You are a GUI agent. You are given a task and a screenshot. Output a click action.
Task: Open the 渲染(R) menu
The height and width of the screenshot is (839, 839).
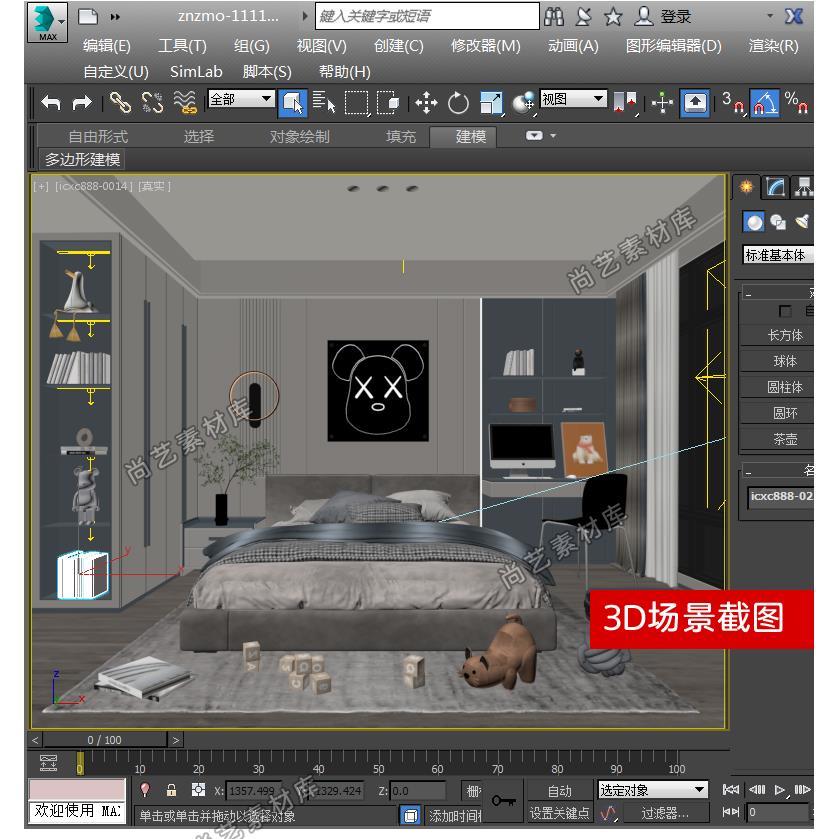773,46
